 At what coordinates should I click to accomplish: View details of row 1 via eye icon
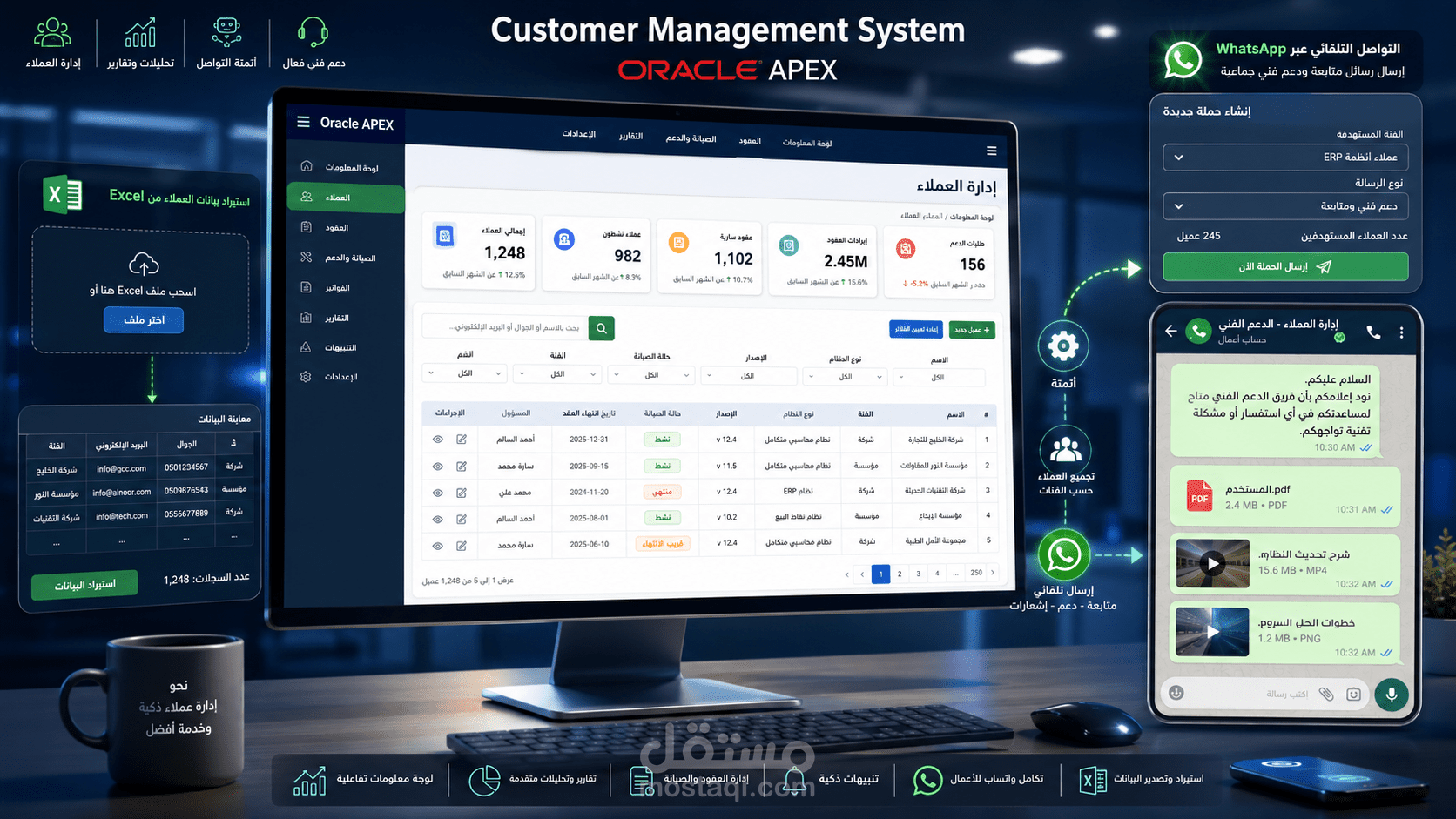coord(438,440)
